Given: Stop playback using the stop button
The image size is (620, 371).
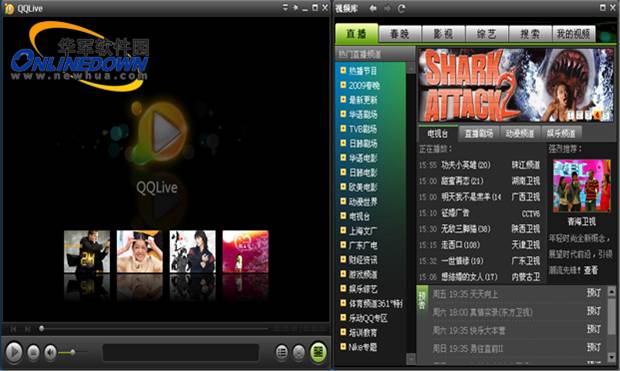Looking at the screenshot, I should pyautogui.click(x=34, y=352).
